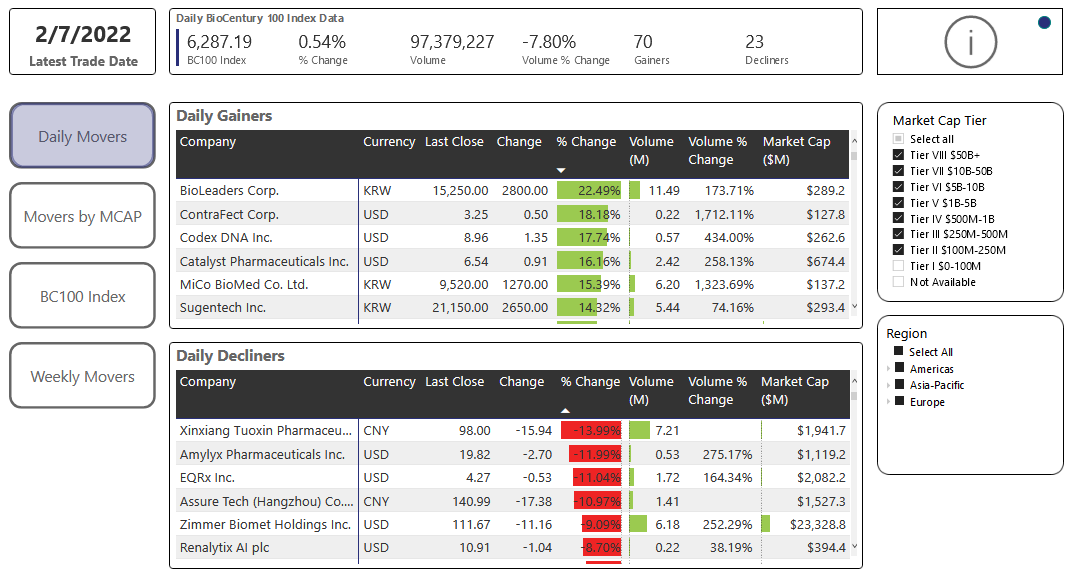Uncheck Tier IV $500M-1B
1075x582 pixels.
tap(898, 218)
